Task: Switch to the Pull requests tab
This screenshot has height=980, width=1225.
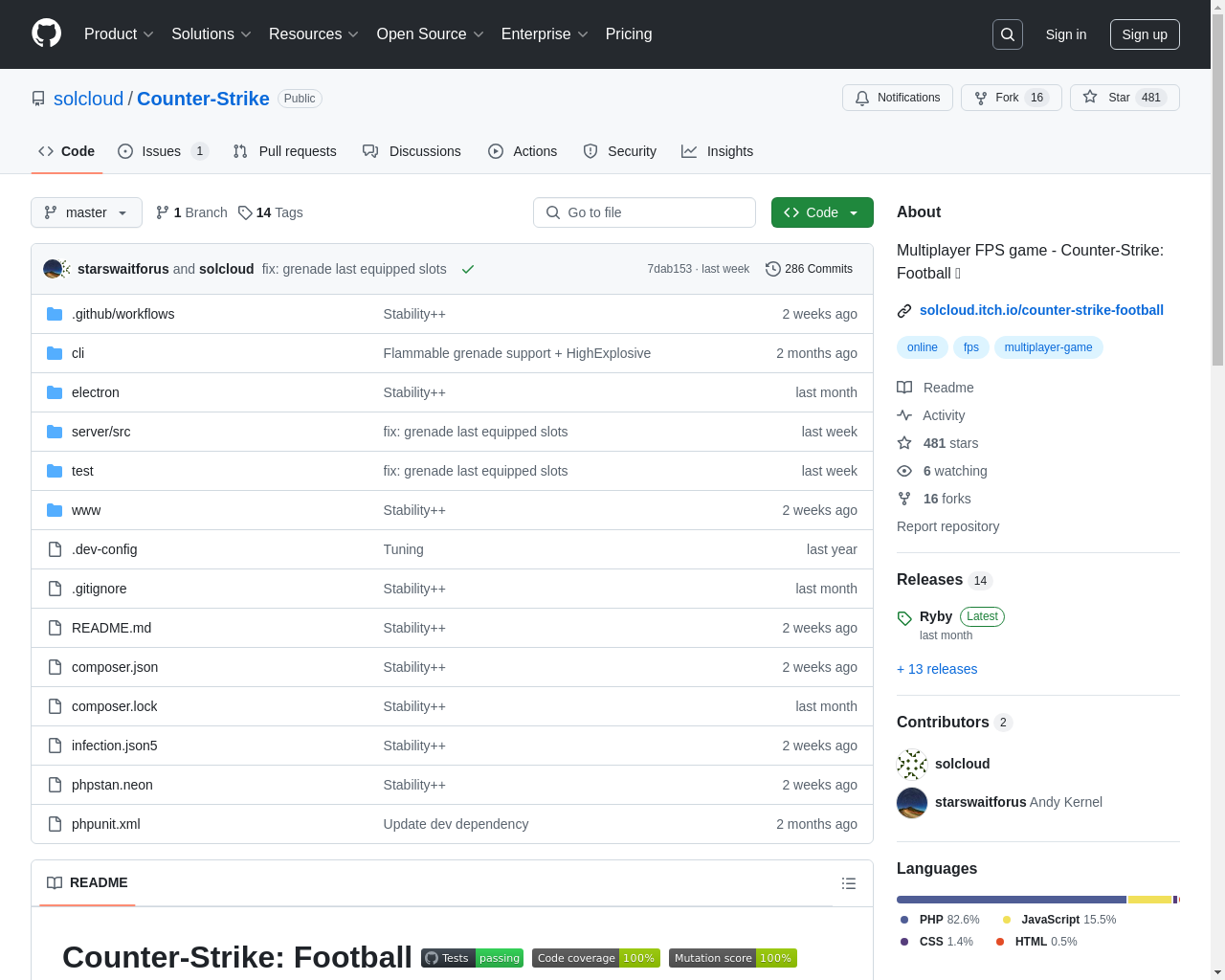Action: pos(285,151)
